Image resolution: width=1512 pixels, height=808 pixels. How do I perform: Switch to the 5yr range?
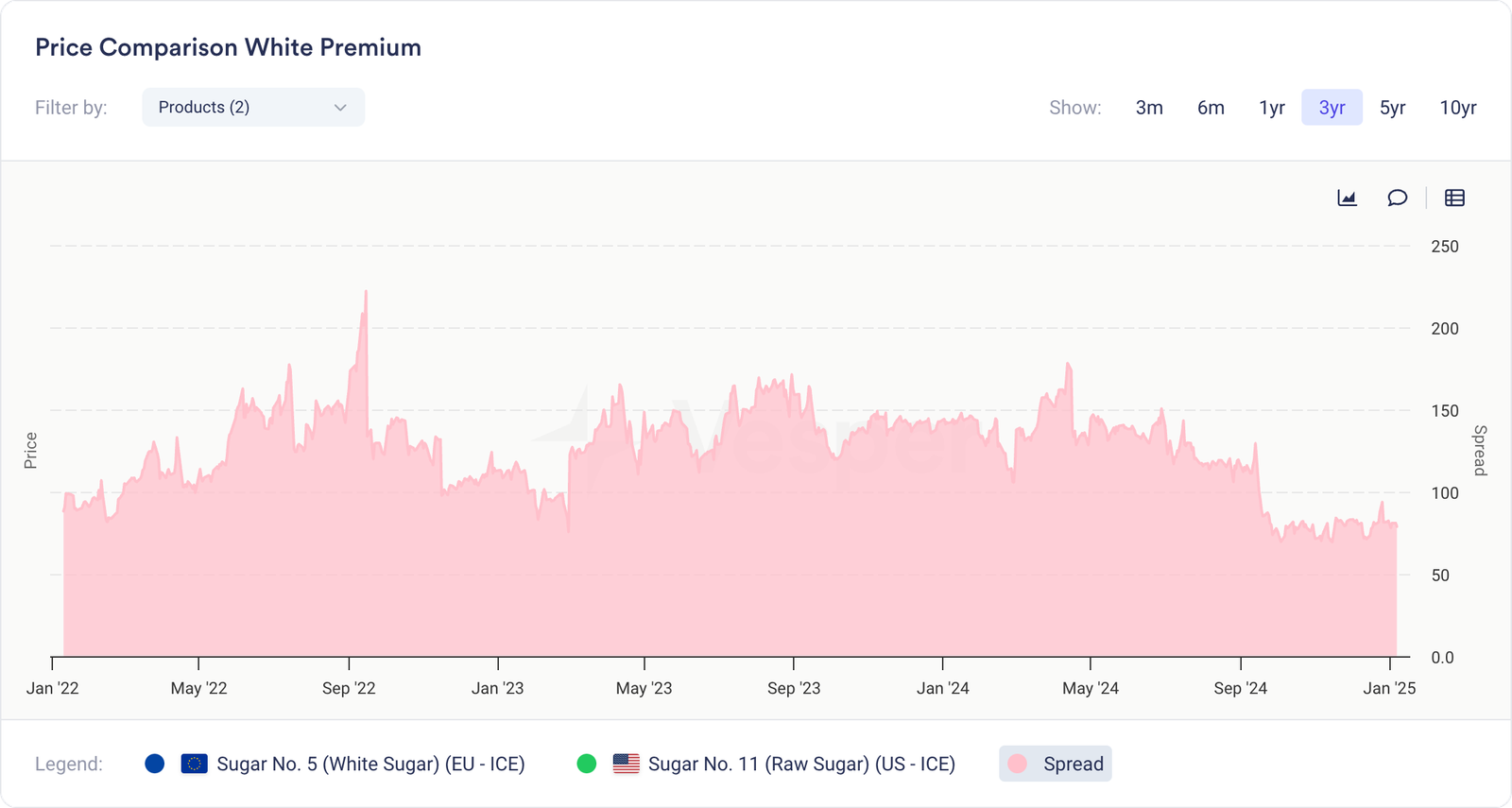pyautogui.click(x=1392, y=108)
